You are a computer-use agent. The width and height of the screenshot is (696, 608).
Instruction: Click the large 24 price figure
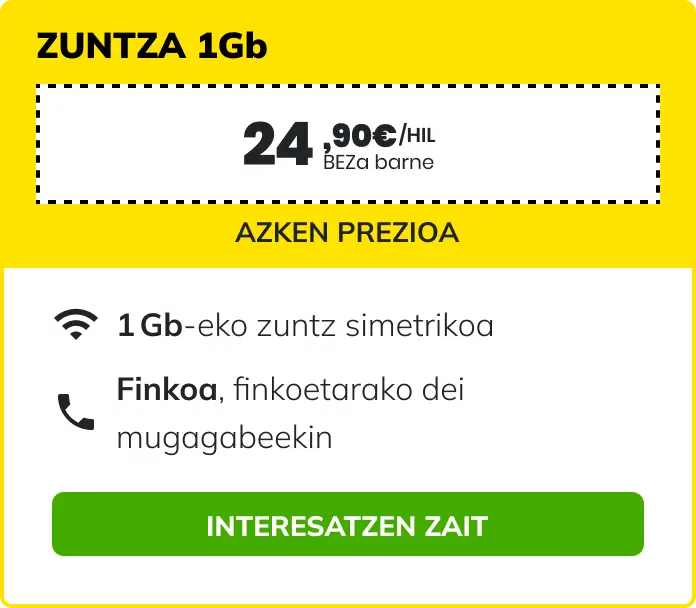pos(271,145)
